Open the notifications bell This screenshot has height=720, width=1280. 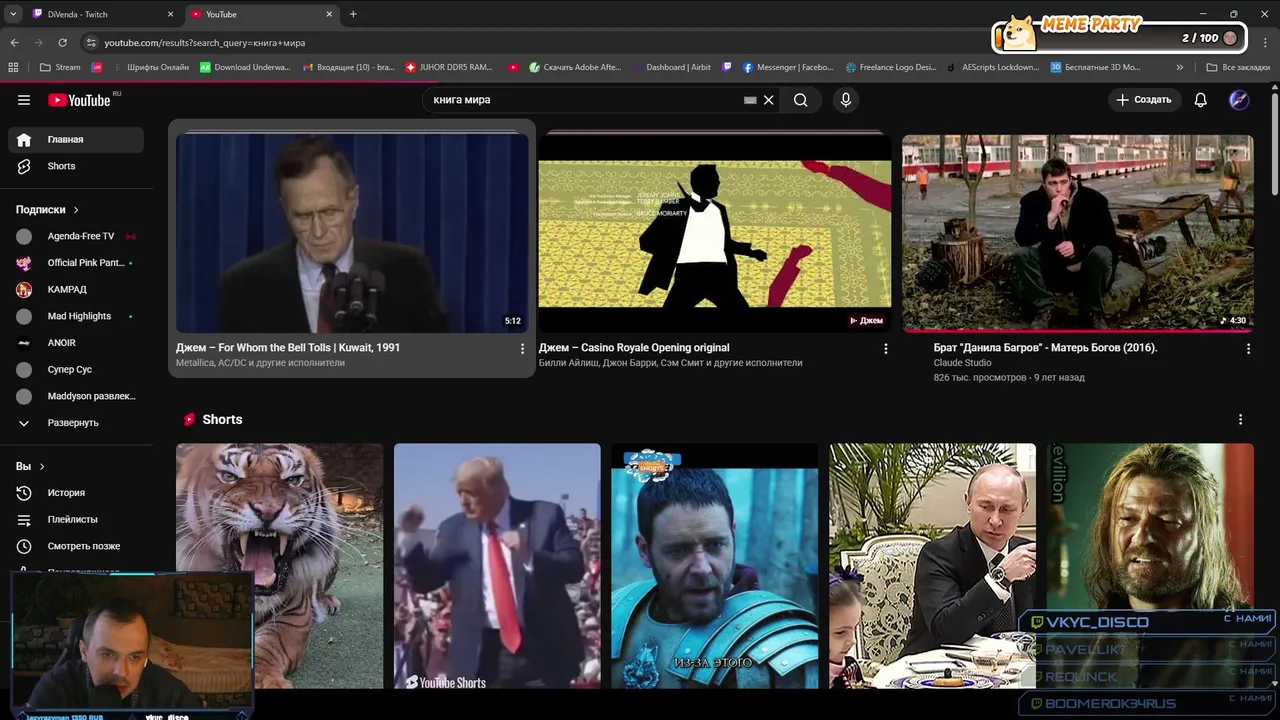pyautogui.click(x=1200, y=100)
